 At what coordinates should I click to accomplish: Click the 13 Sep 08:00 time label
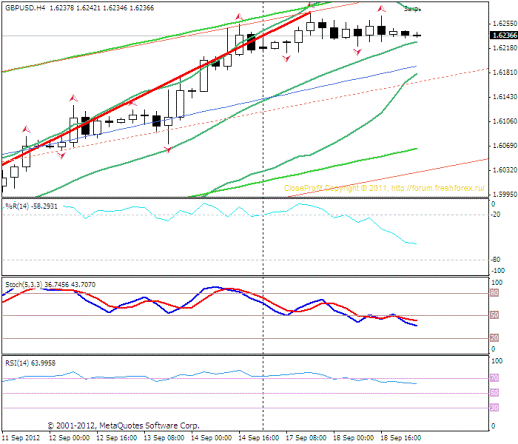click(164, 438)
